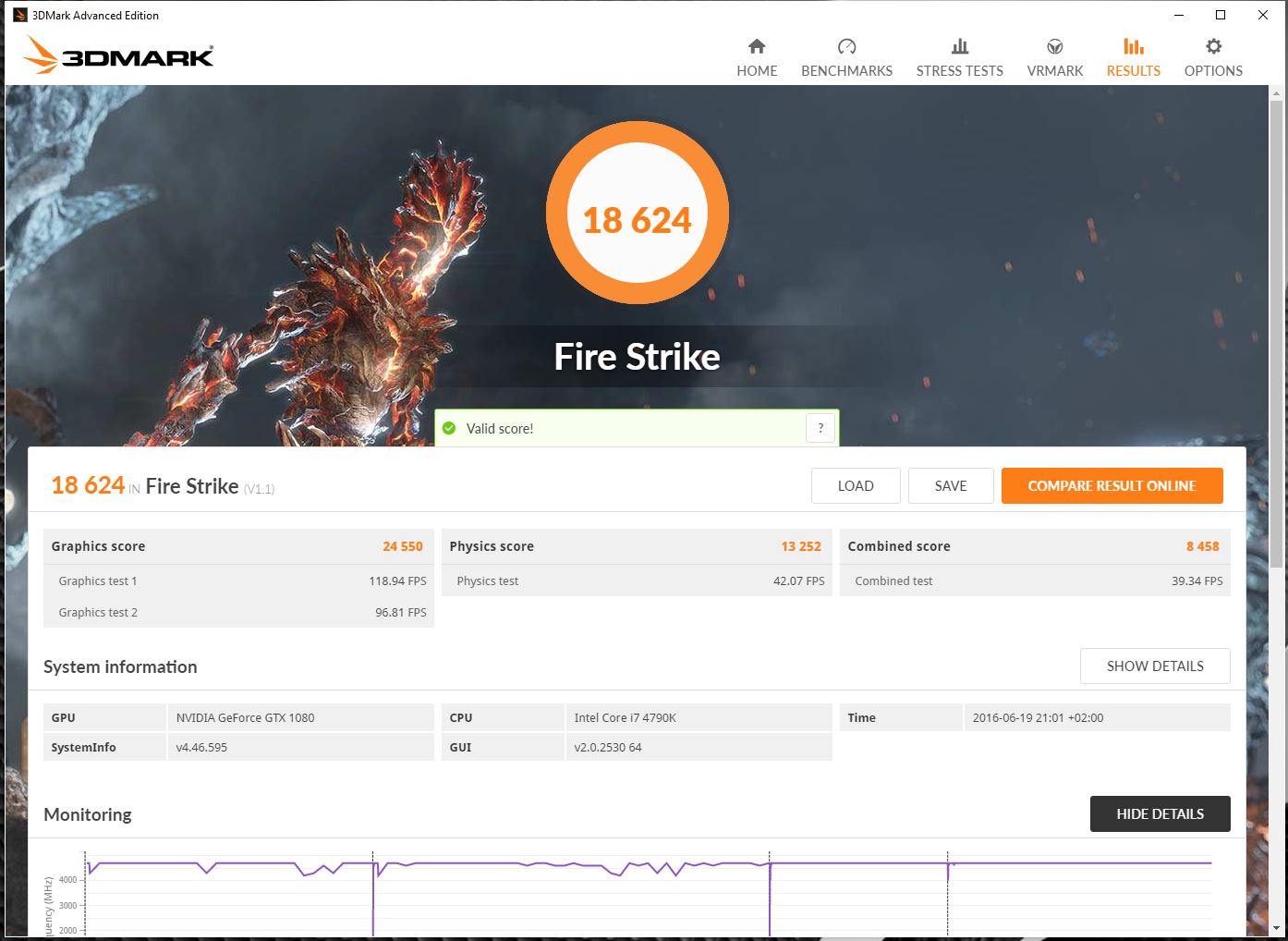This screenshot has width=1288, height=941.
Task: Click Intel Core i7 4790K value
Action: [625, 717]
